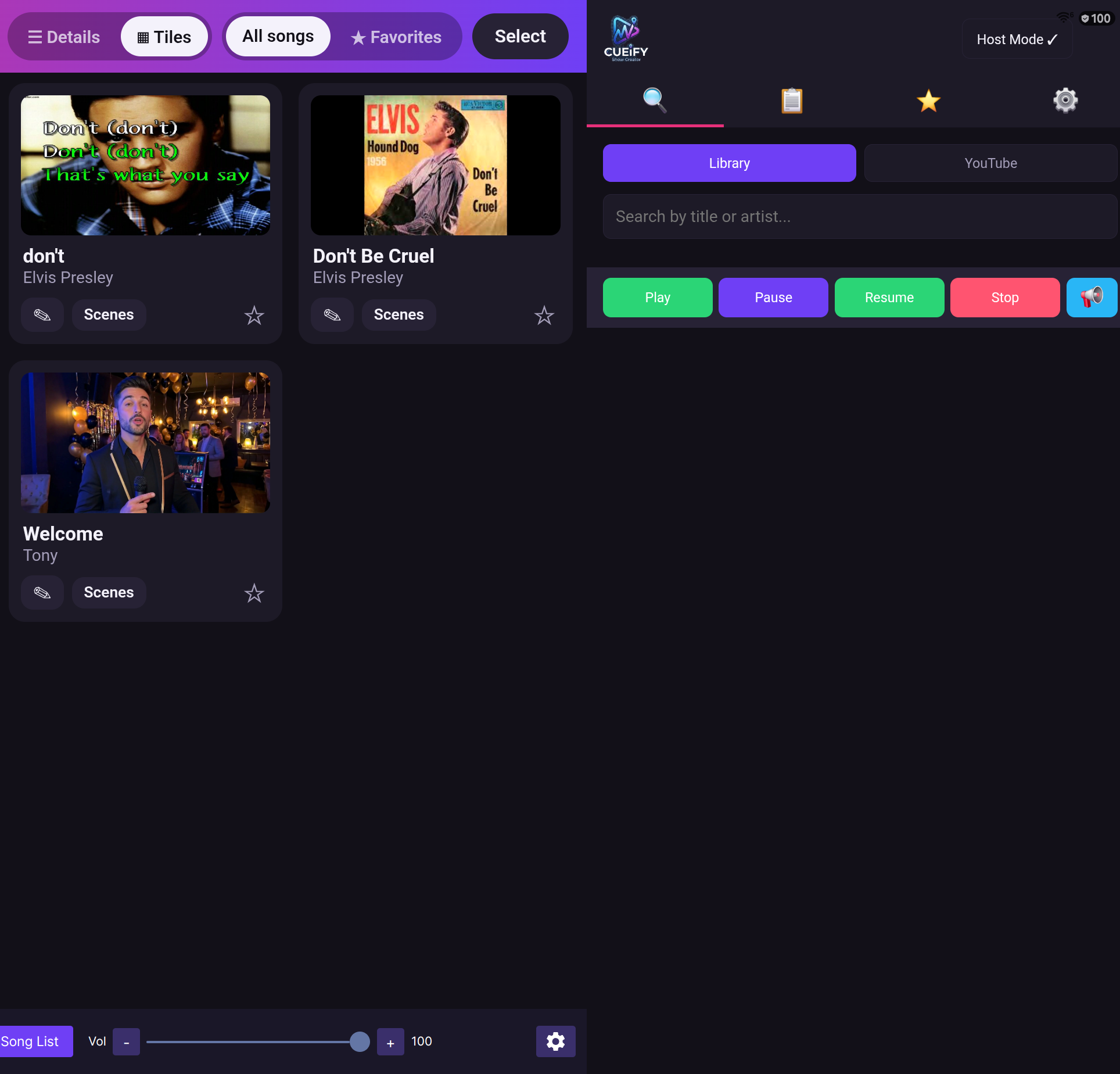Click the "Don't Be Cruel" title text
The image size is (1120, 1074).
coord(374,256)
